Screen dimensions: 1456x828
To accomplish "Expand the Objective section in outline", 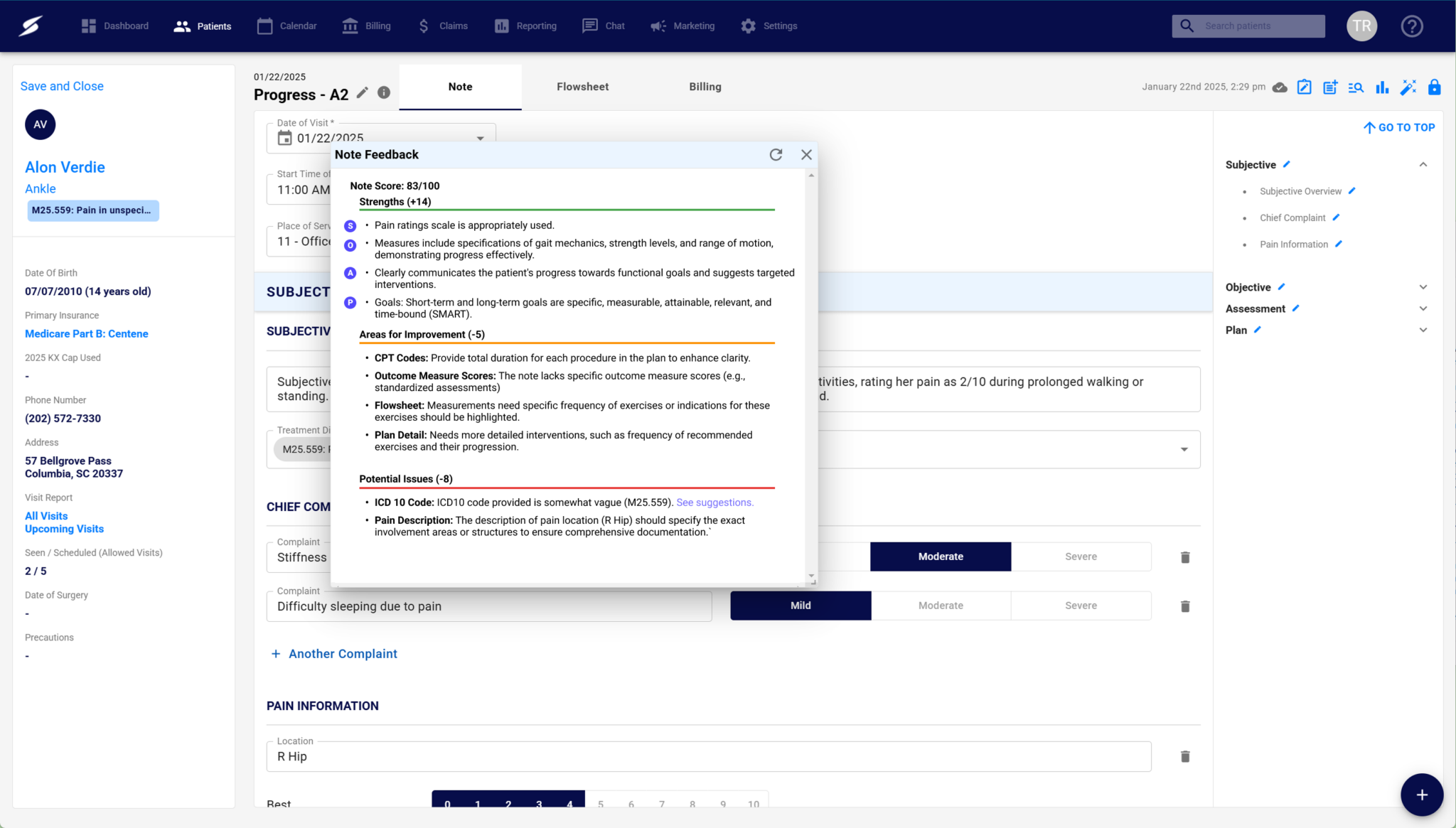I will coord(1423,287).
